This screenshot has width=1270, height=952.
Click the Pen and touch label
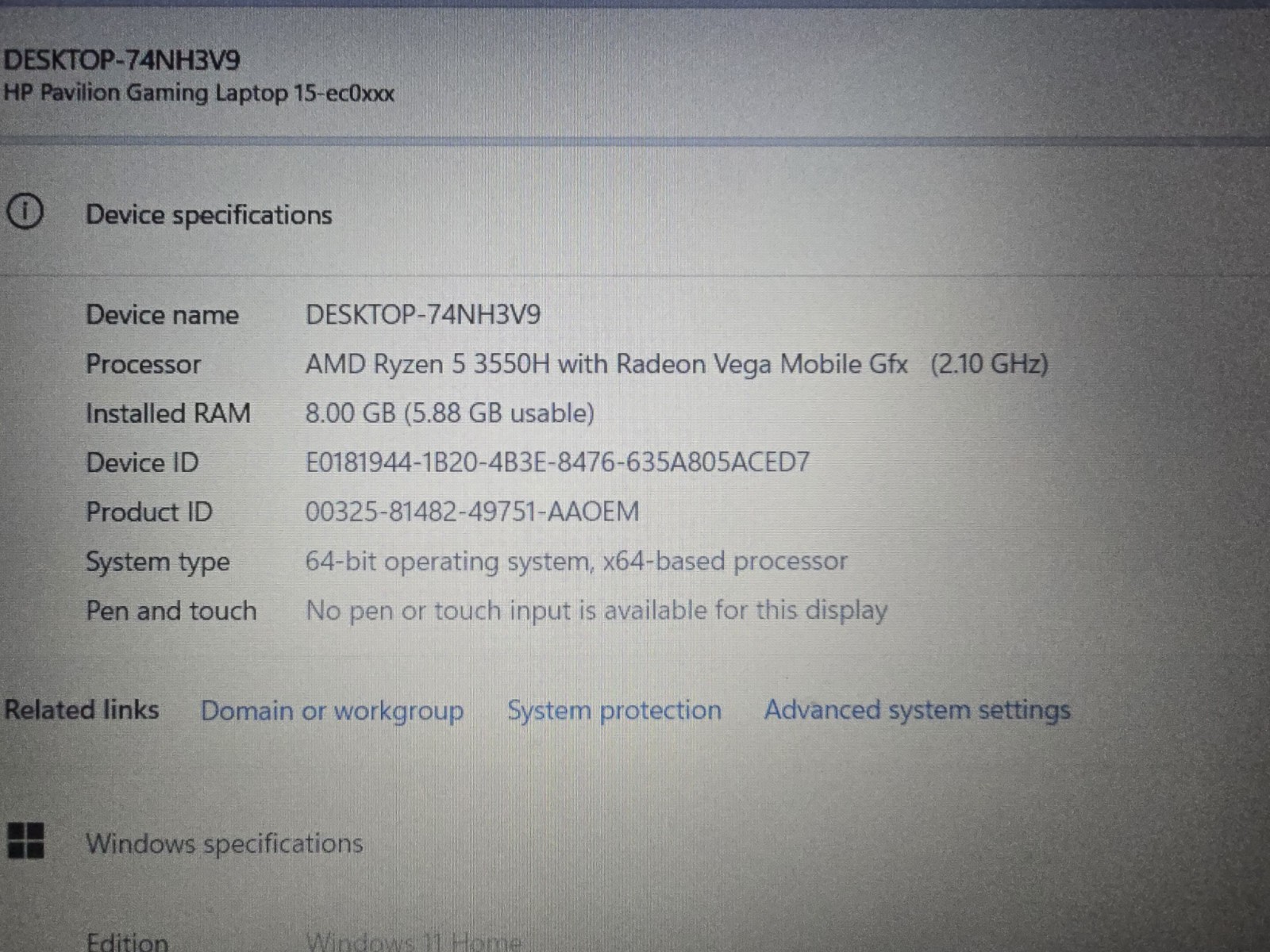[x=171, y=611]
